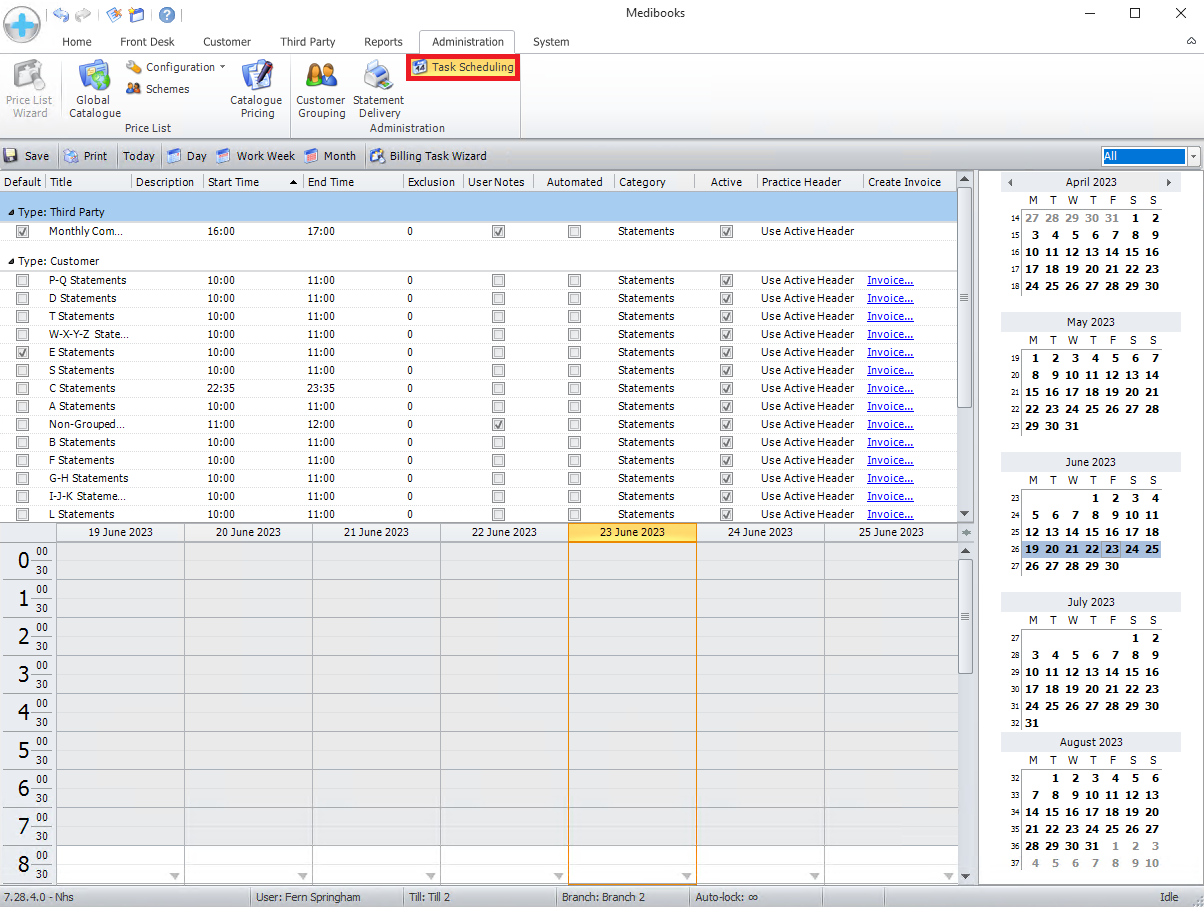Collapse the Type: Customer group

[x=11, y=262]
